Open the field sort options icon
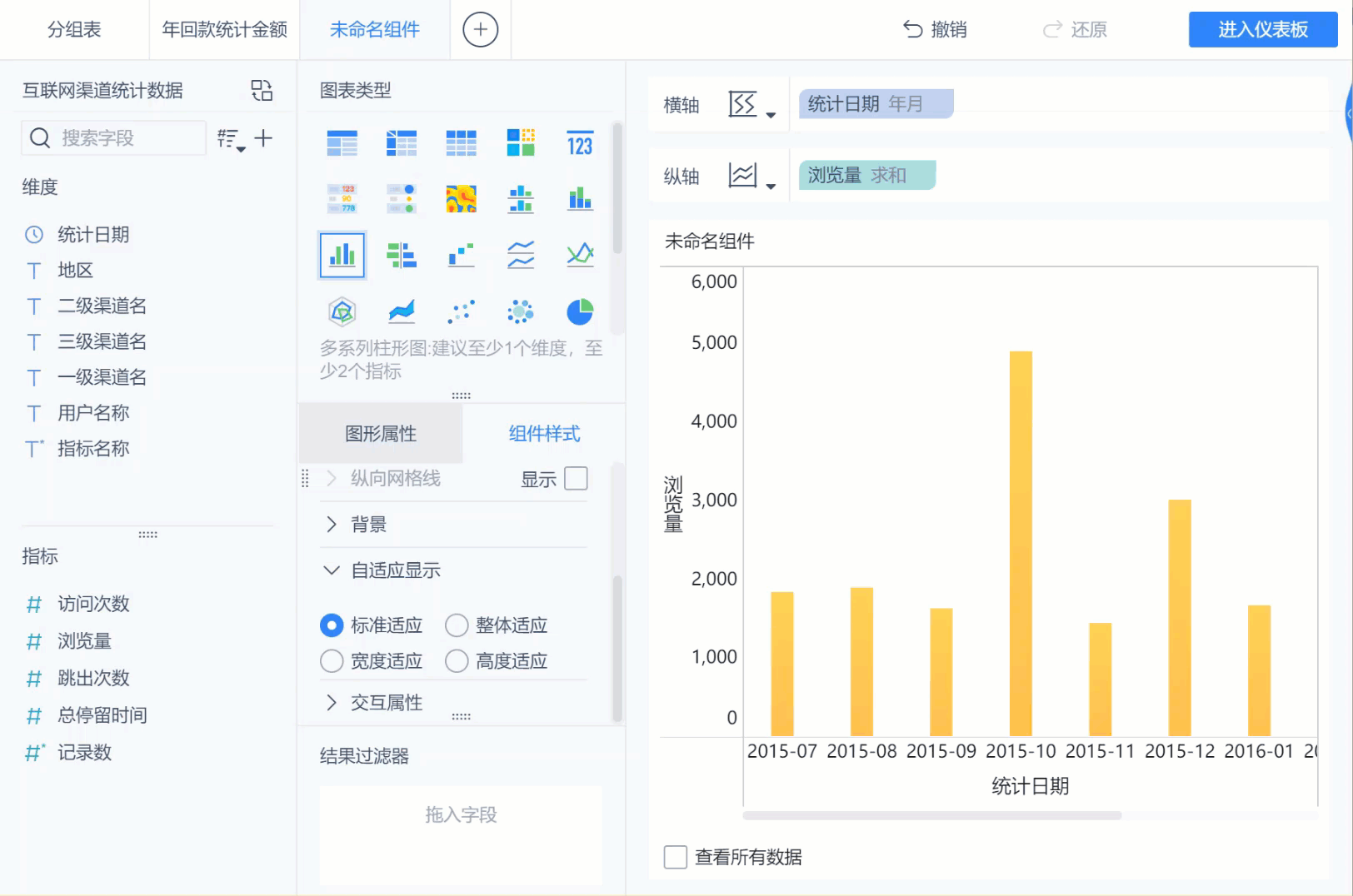The height and width of the screenshot is (896, 1353). point(231,139)
